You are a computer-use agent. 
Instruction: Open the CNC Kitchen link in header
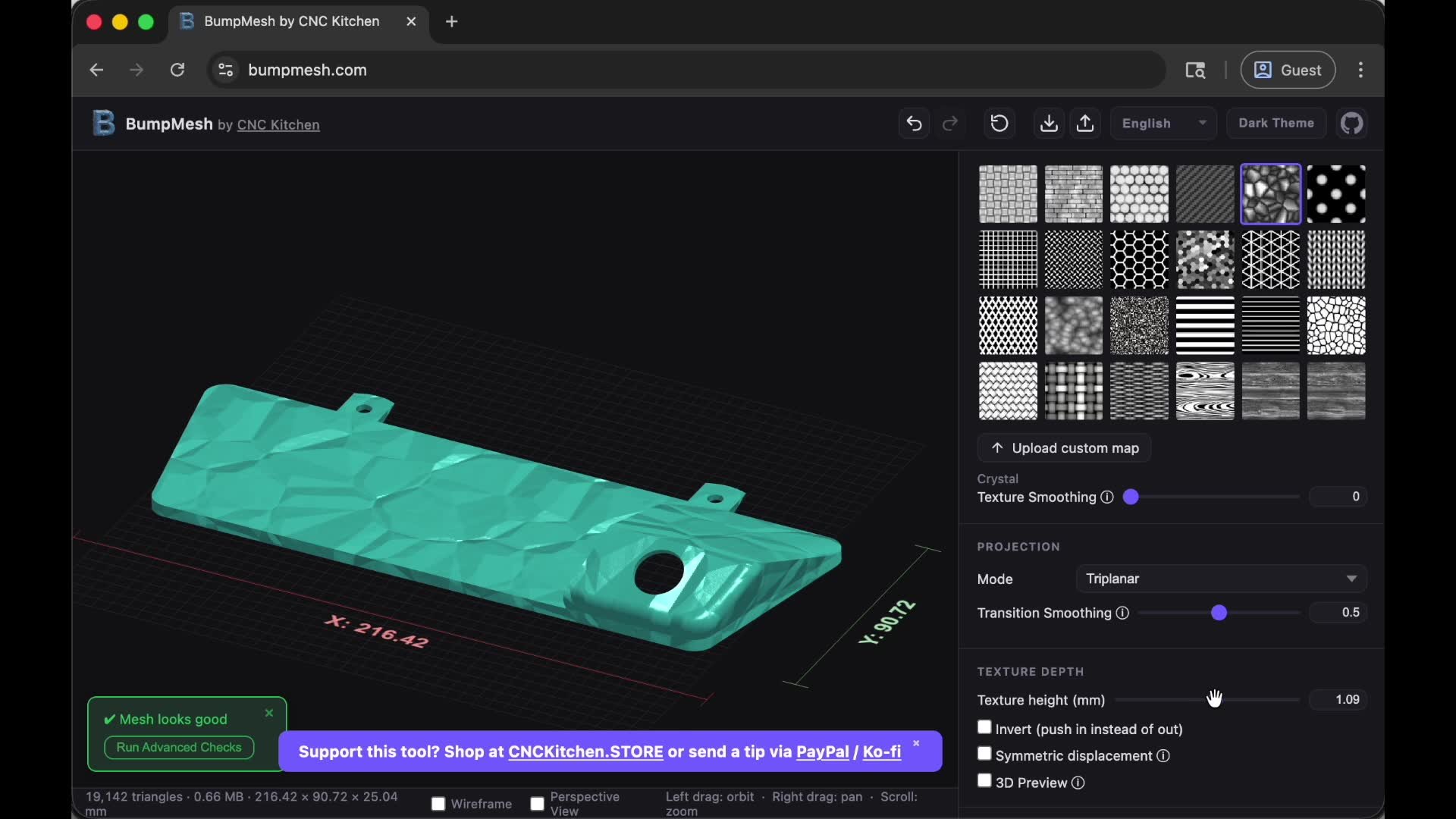278,125
